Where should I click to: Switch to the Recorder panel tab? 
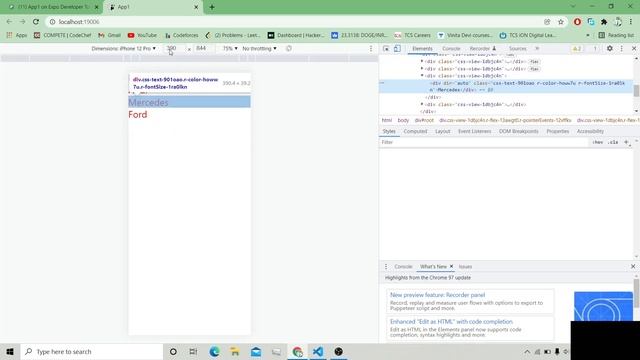point(482,48)
